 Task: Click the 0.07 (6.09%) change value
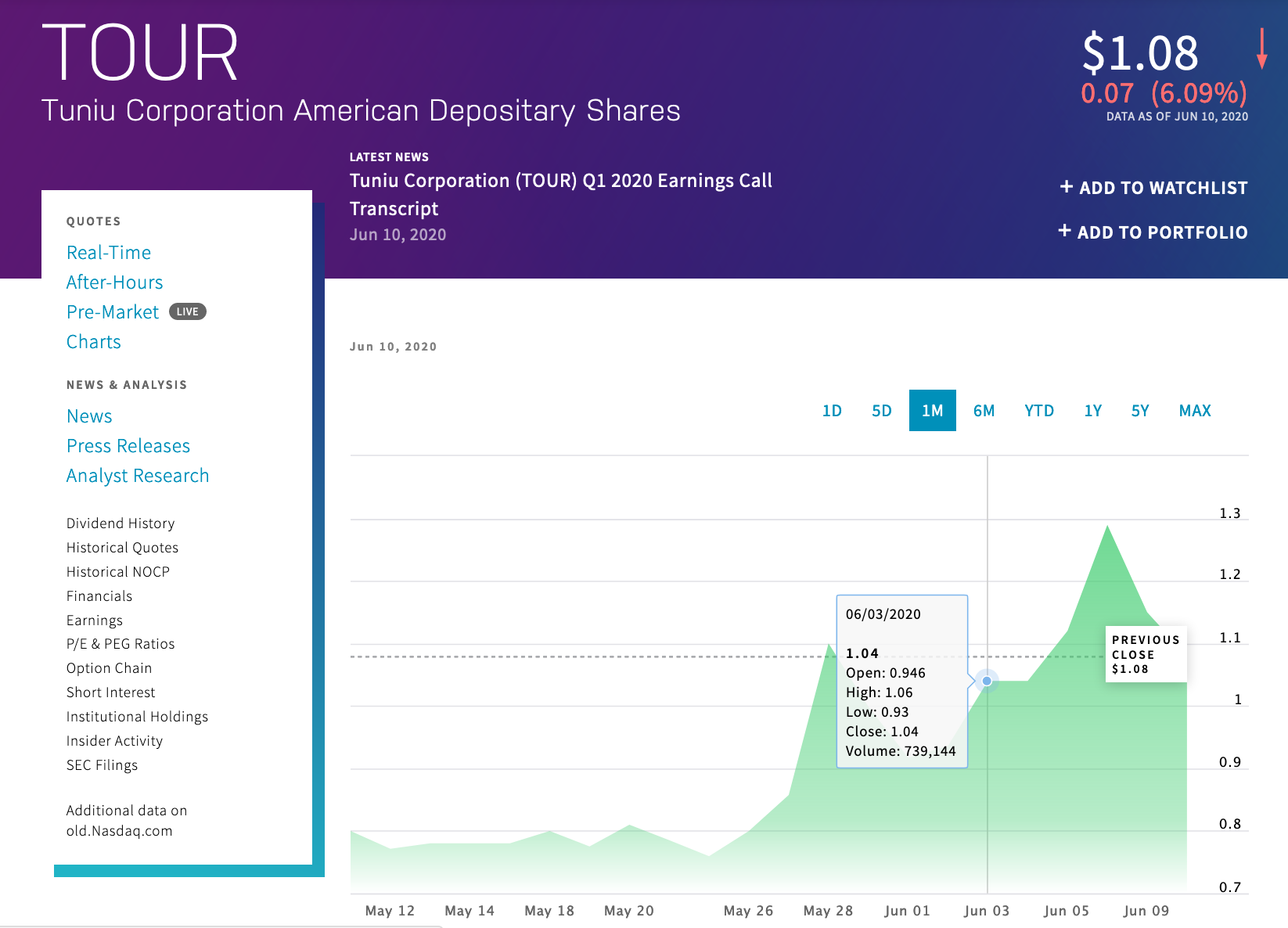click(x=1164, y=93)
